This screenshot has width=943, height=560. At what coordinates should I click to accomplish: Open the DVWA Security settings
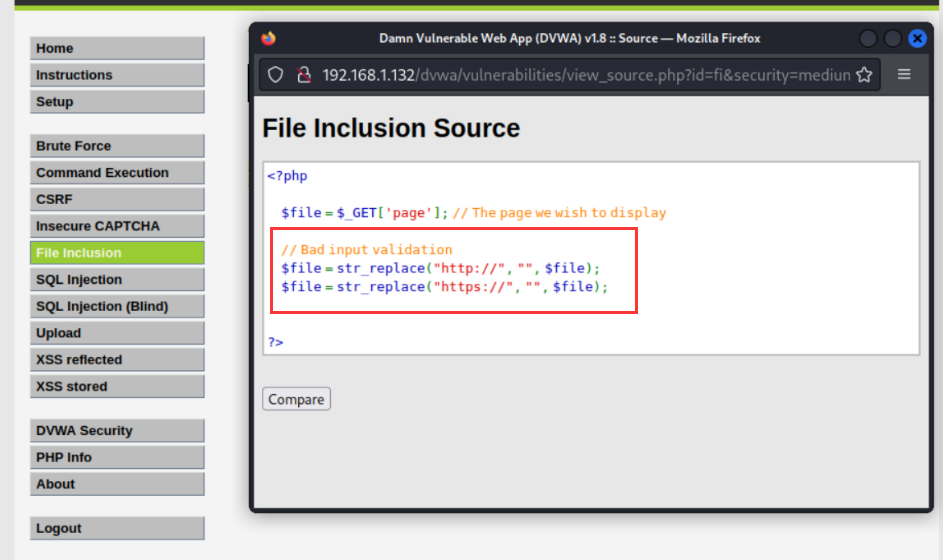point(117,431)
